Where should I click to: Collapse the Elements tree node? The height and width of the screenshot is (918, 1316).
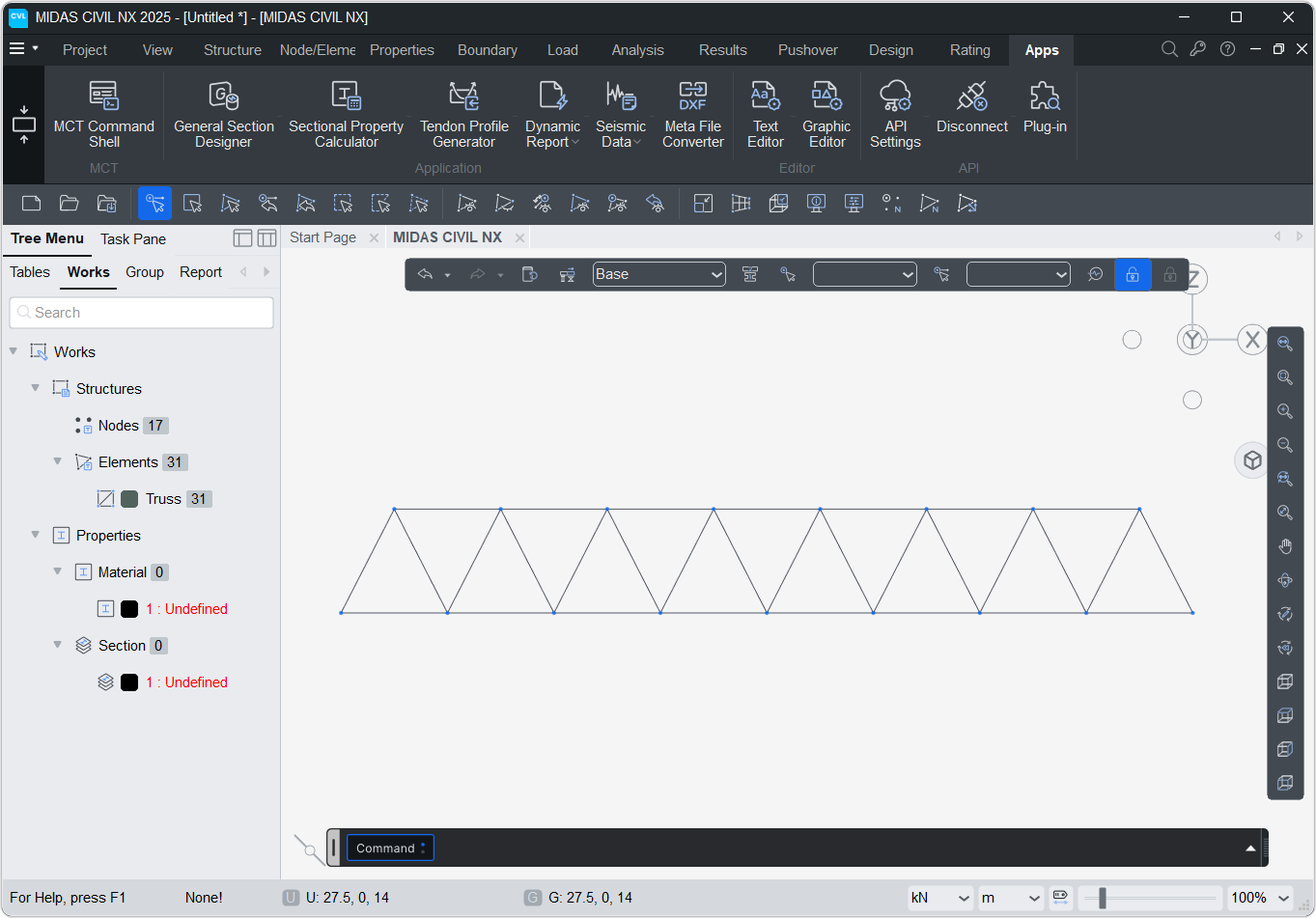[58, 461]
